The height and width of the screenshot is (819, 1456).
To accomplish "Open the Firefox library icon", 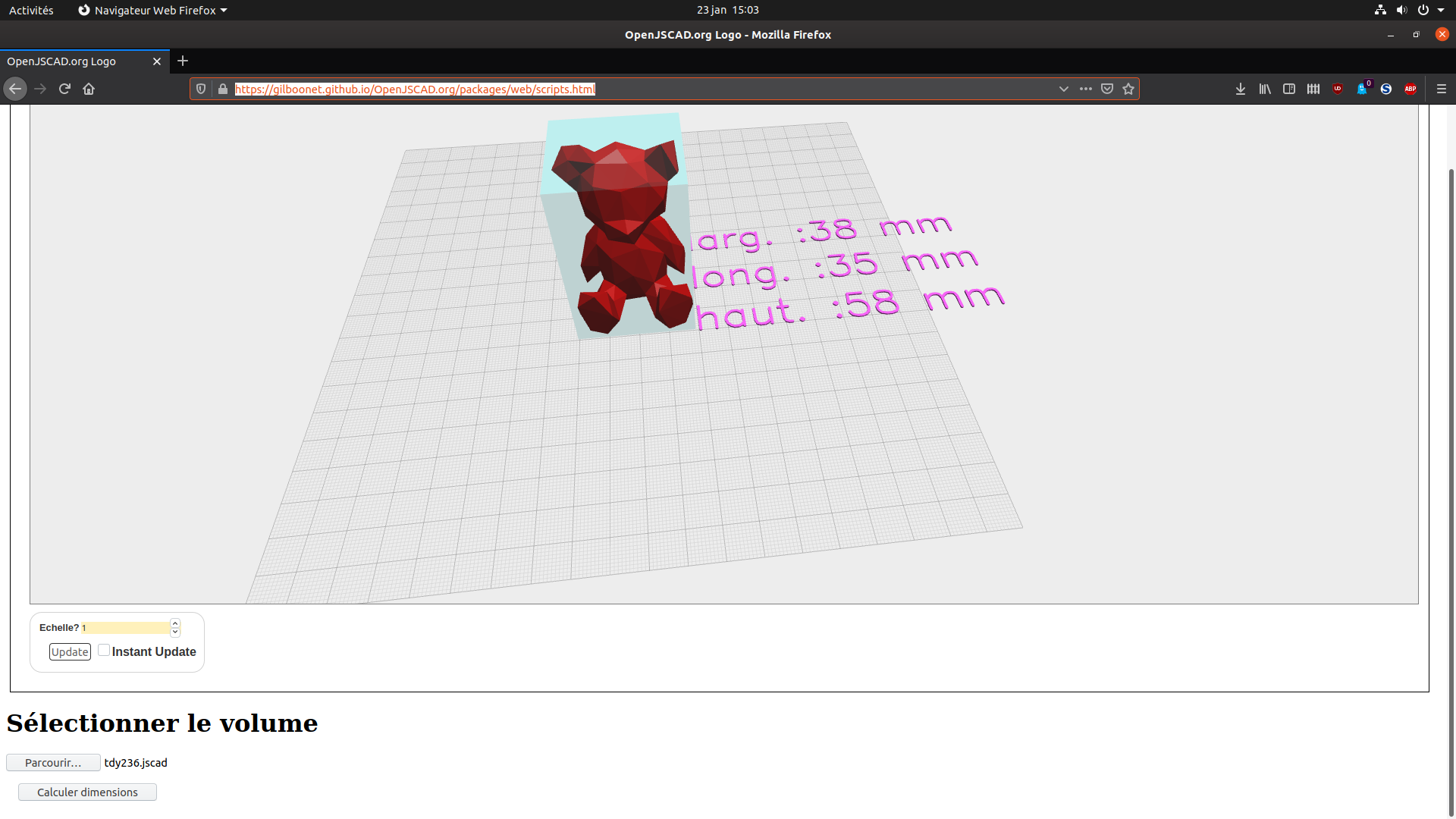I will pos(1265,89).
